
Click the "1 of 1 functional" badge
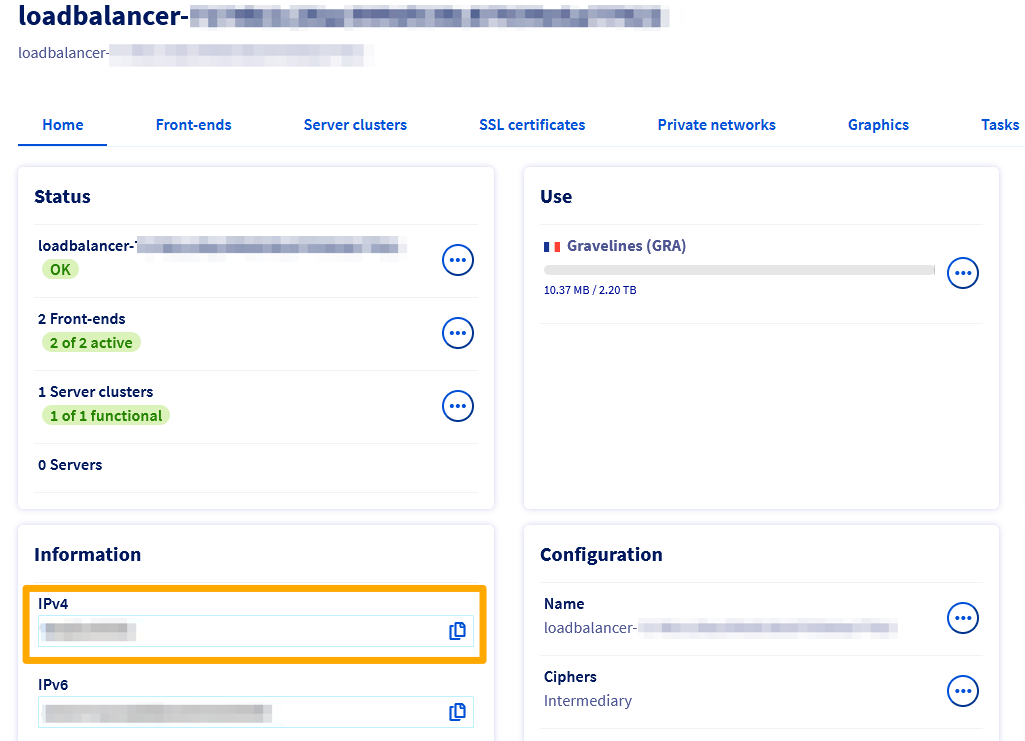[x=105, y=415]
